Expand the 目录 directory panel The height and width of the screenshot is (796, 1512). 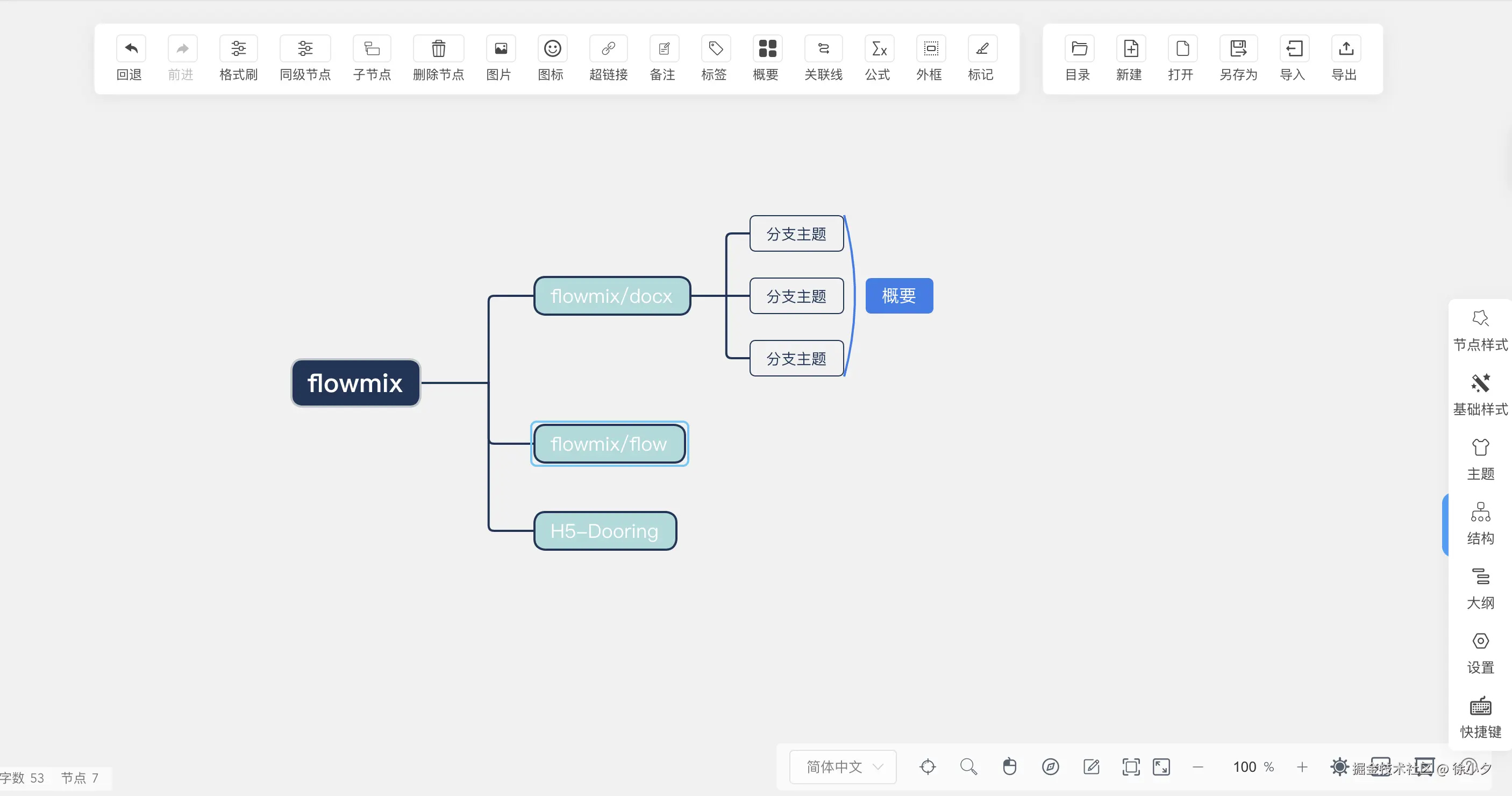(x=1079, y=49)
